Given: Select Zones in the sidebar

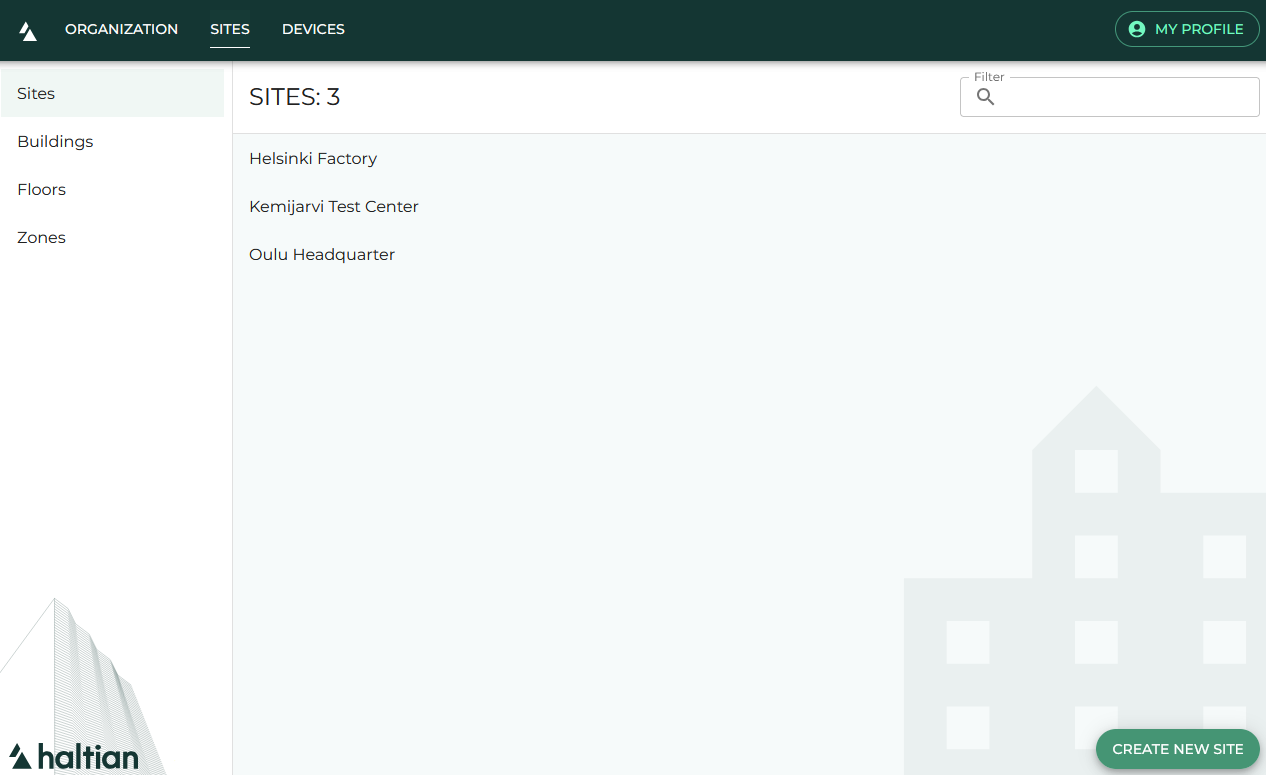Looking at the screenshot, I should pyautogui.click(x=112, y=237).
